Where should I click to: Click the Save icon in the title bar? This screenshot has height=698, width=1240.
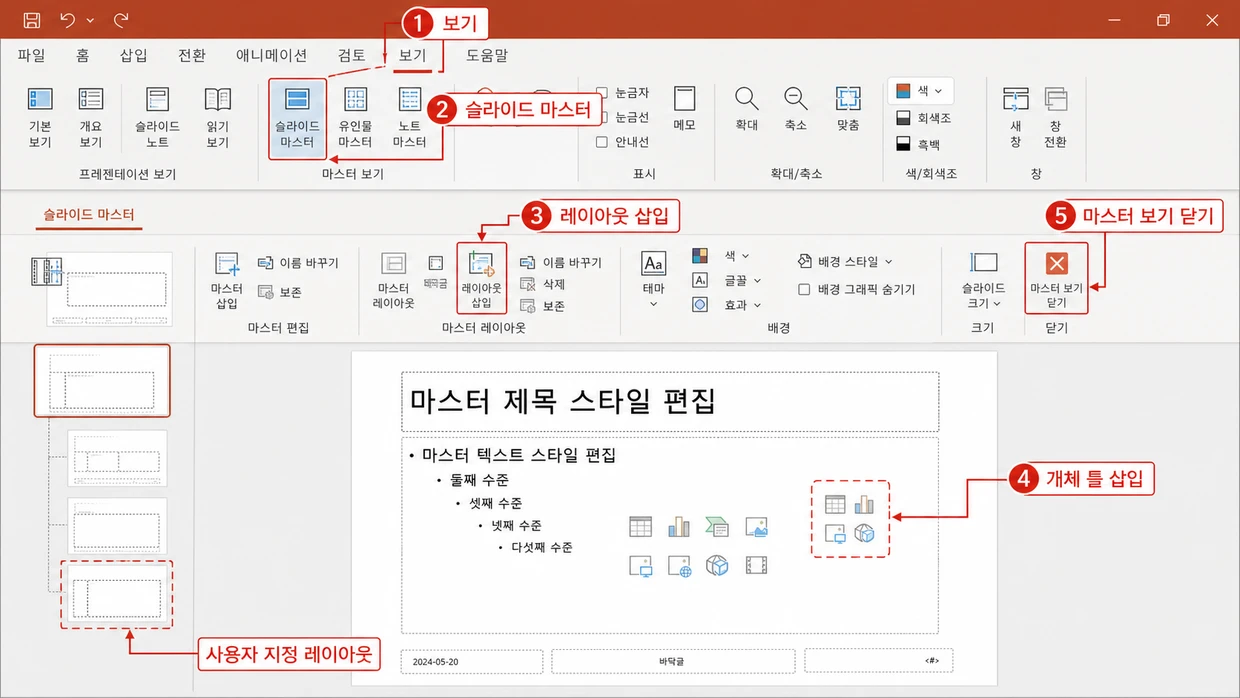tap(31, 19)
